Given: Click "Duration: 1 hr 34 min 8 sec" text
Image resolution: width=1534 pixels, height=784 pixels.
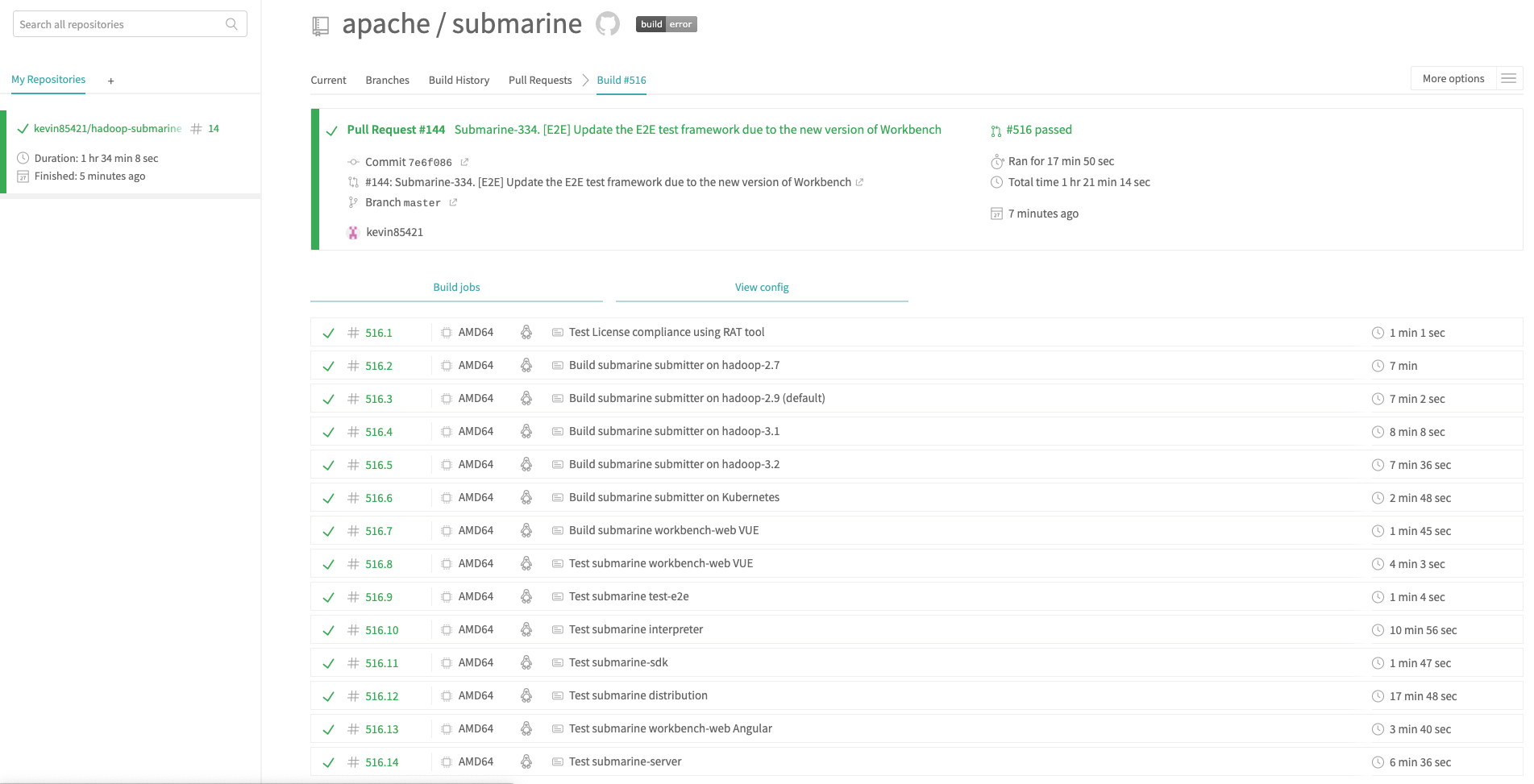Looking at the screenshot, I should 96,158.
